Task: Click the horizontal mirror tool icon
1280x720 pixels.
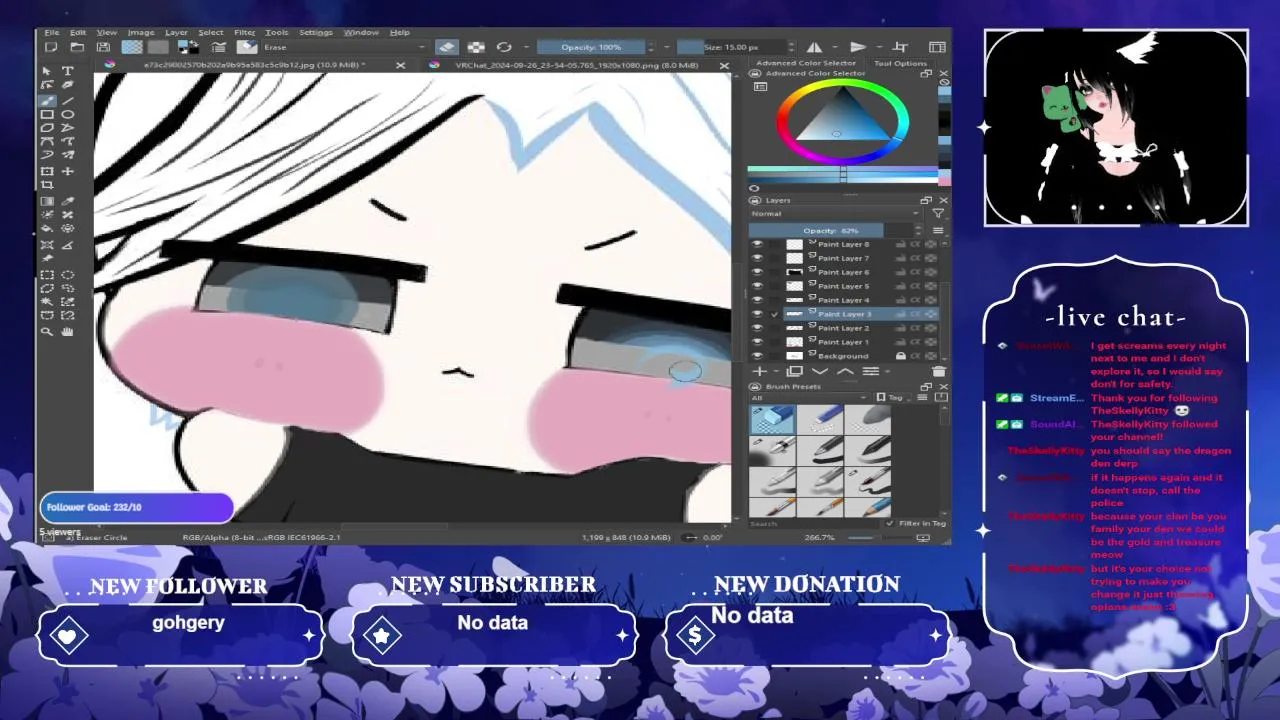Action: 814,47
